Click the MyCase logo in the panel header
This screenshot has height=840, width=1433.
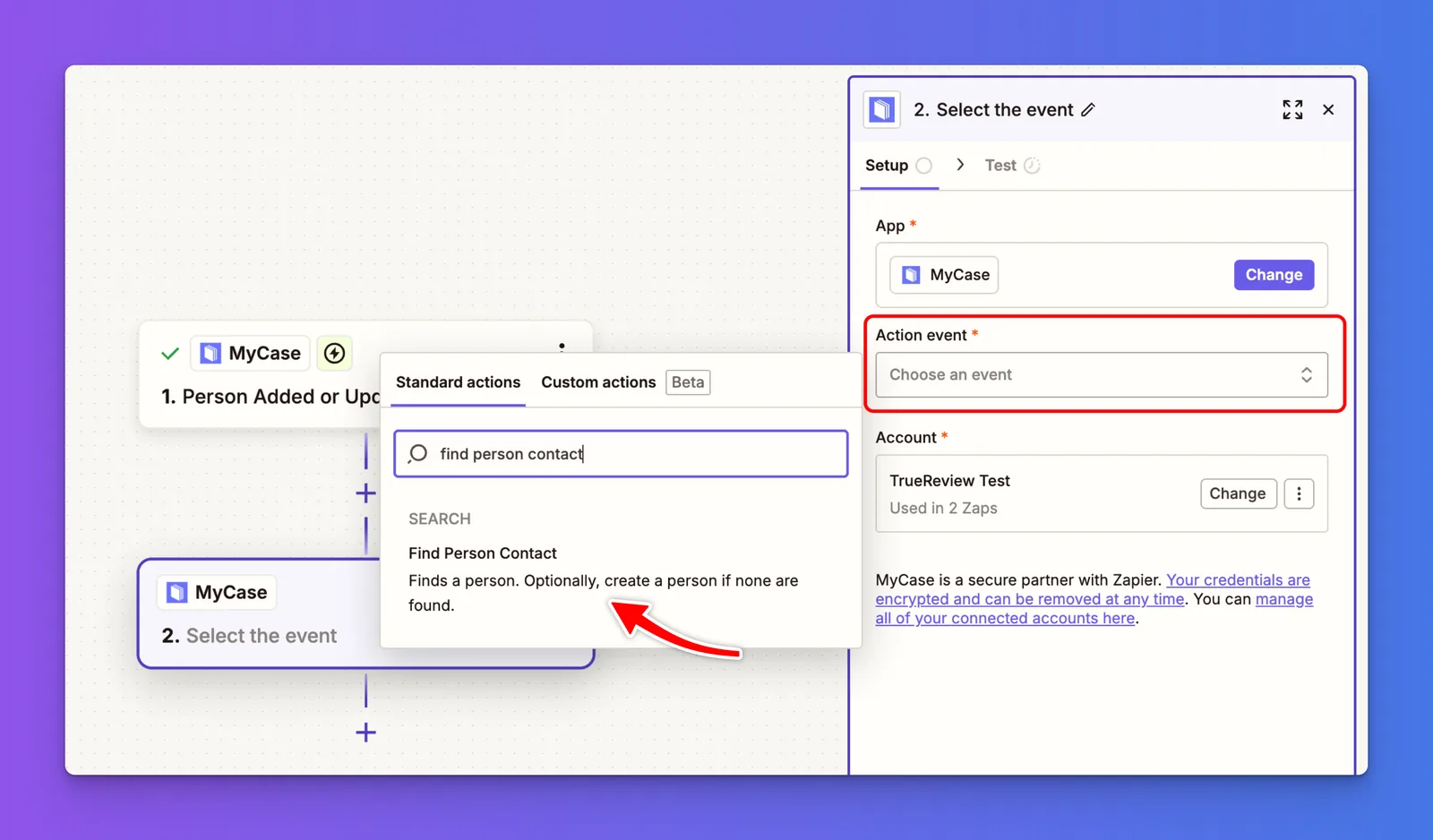pyautogui.click(x=882, y=110)
